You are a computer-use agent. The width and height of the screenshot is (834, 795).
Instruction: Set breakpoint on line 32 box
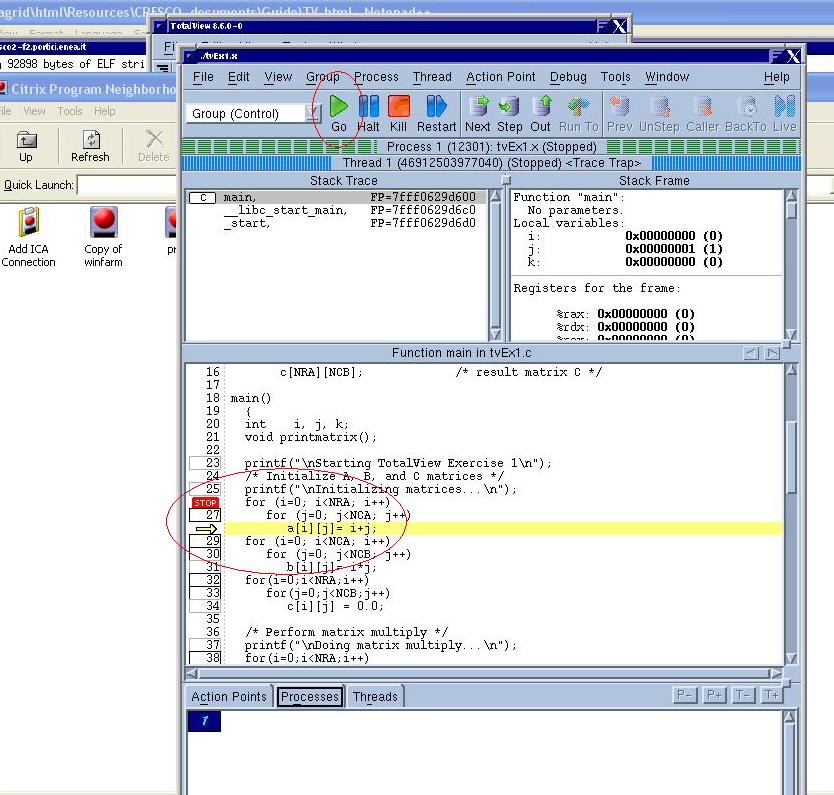[205, 580]
